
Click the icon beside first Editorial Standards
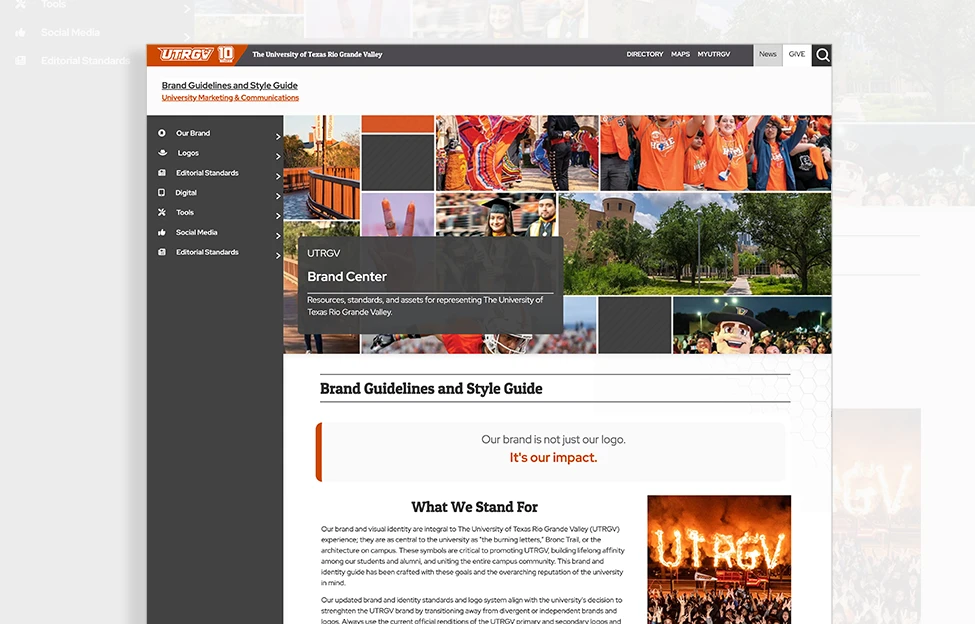162,173
